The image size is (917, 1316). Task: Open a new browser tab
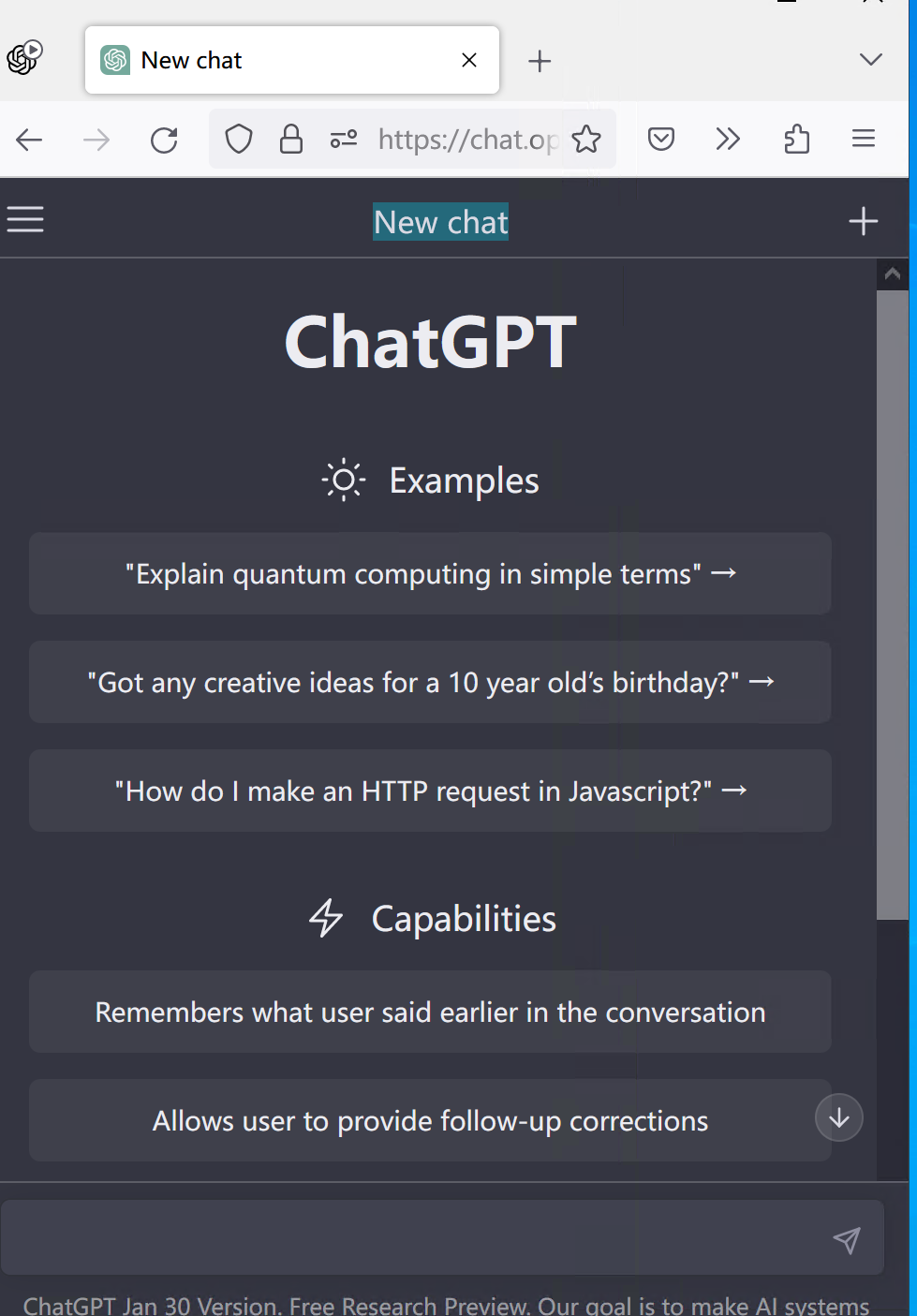pos(540,61)
